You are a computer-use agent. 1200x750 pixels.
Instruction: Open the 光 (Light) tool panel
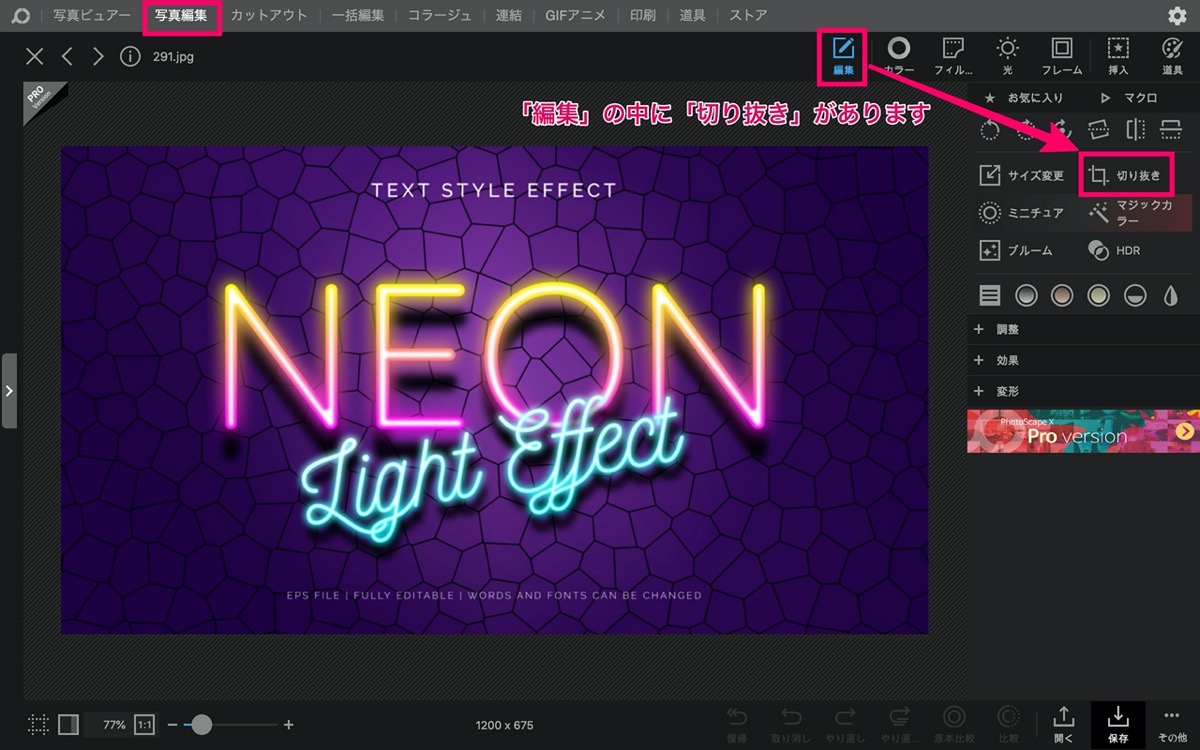pyautogui.click(x=1007, y=55)
